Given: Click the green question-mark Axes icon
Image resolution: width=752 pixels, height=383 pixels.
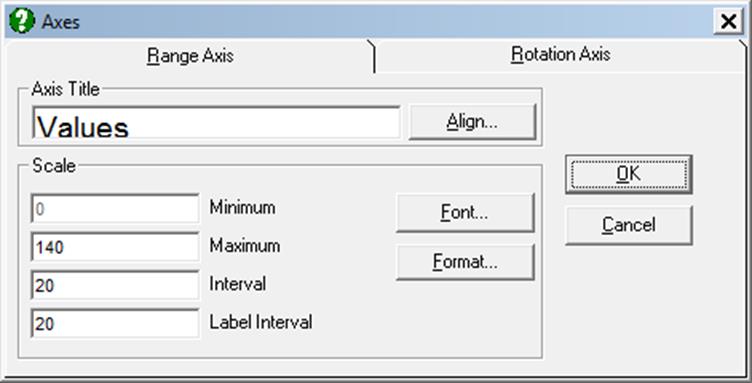Looking at the screenshot, I should point(22,21).
